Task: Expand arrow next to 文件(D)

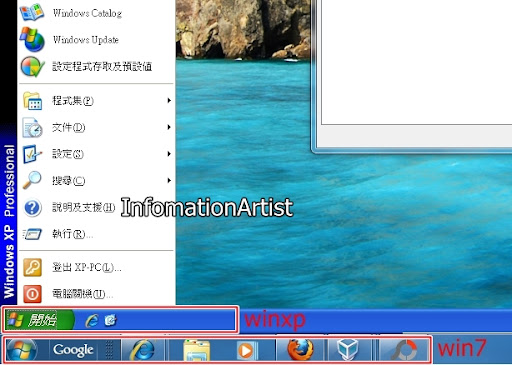Action: pos(169,127)
